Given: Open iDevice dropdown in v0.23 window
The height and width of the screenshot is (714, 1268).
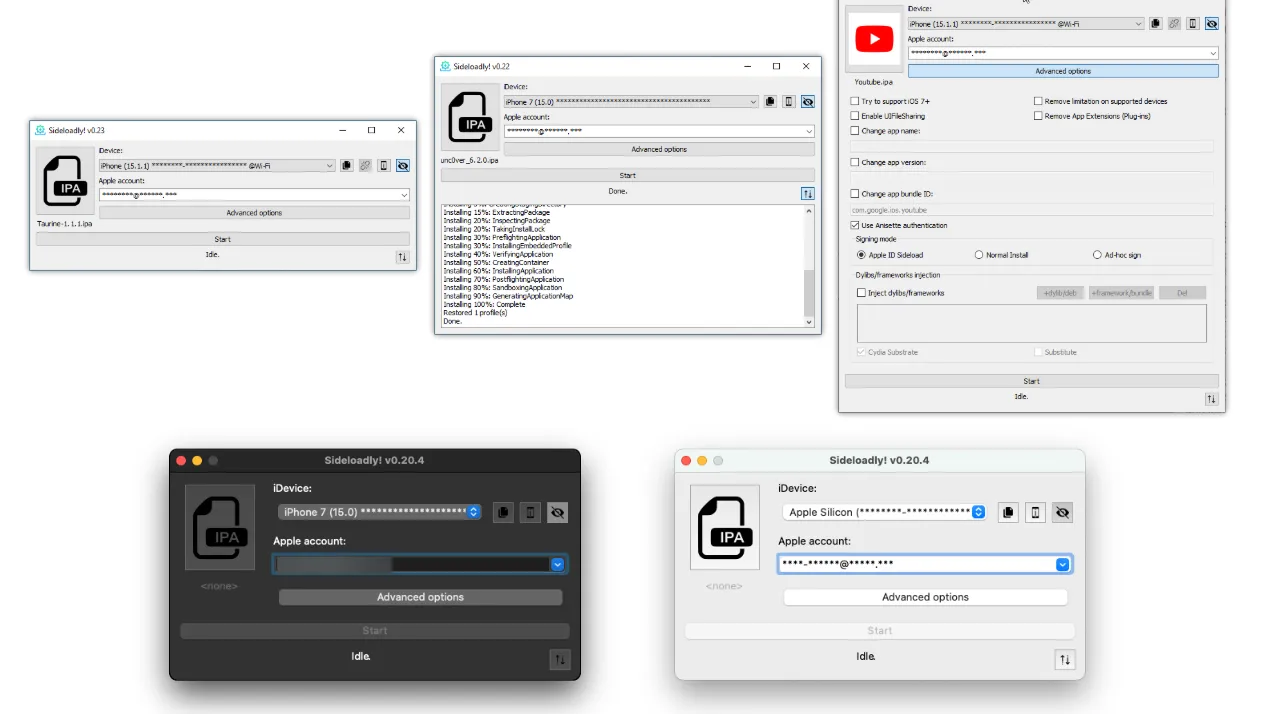Looking at the screenshot, I should click(217, 166).
